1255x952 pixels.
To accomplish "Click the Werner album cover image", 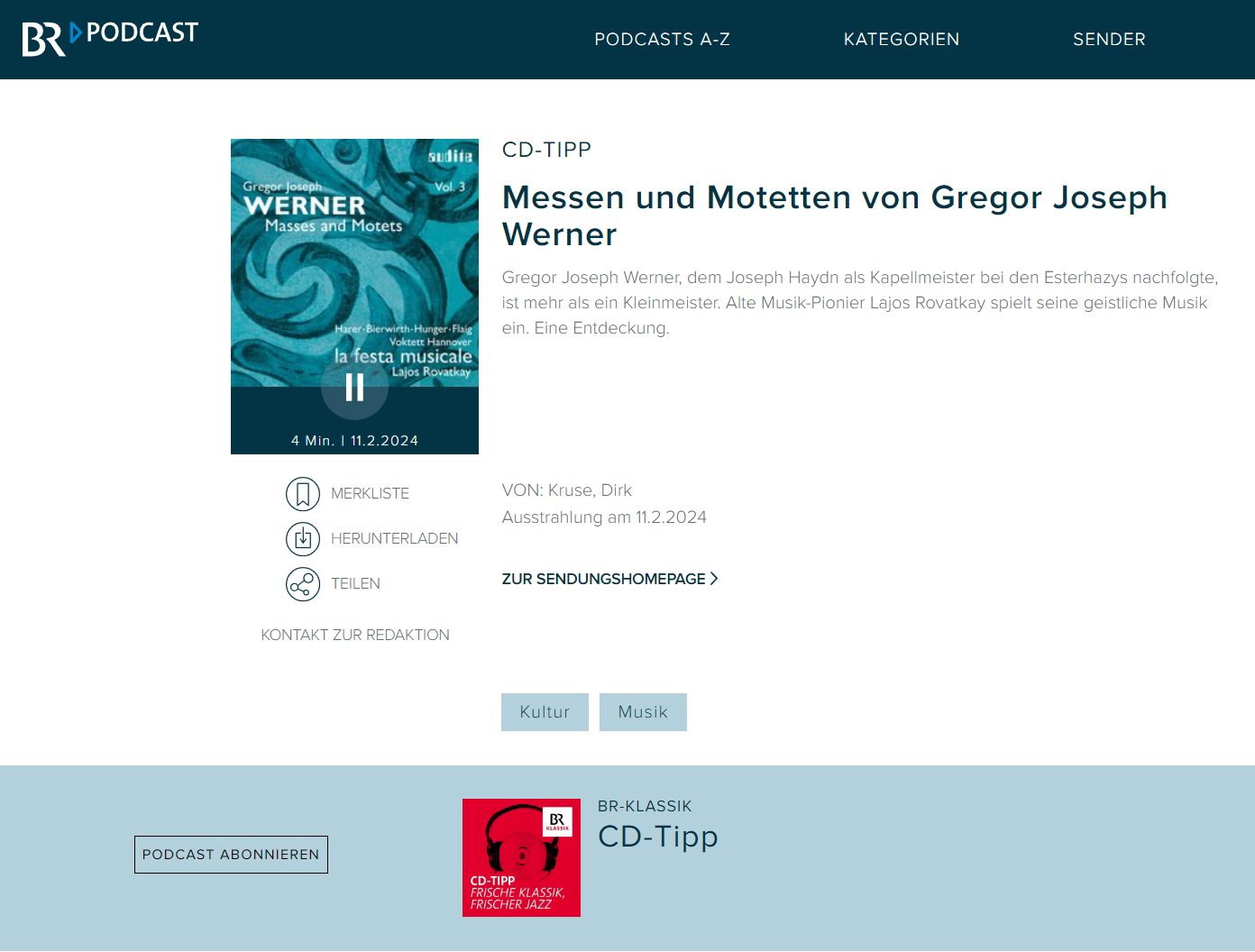I will (354, 263).
